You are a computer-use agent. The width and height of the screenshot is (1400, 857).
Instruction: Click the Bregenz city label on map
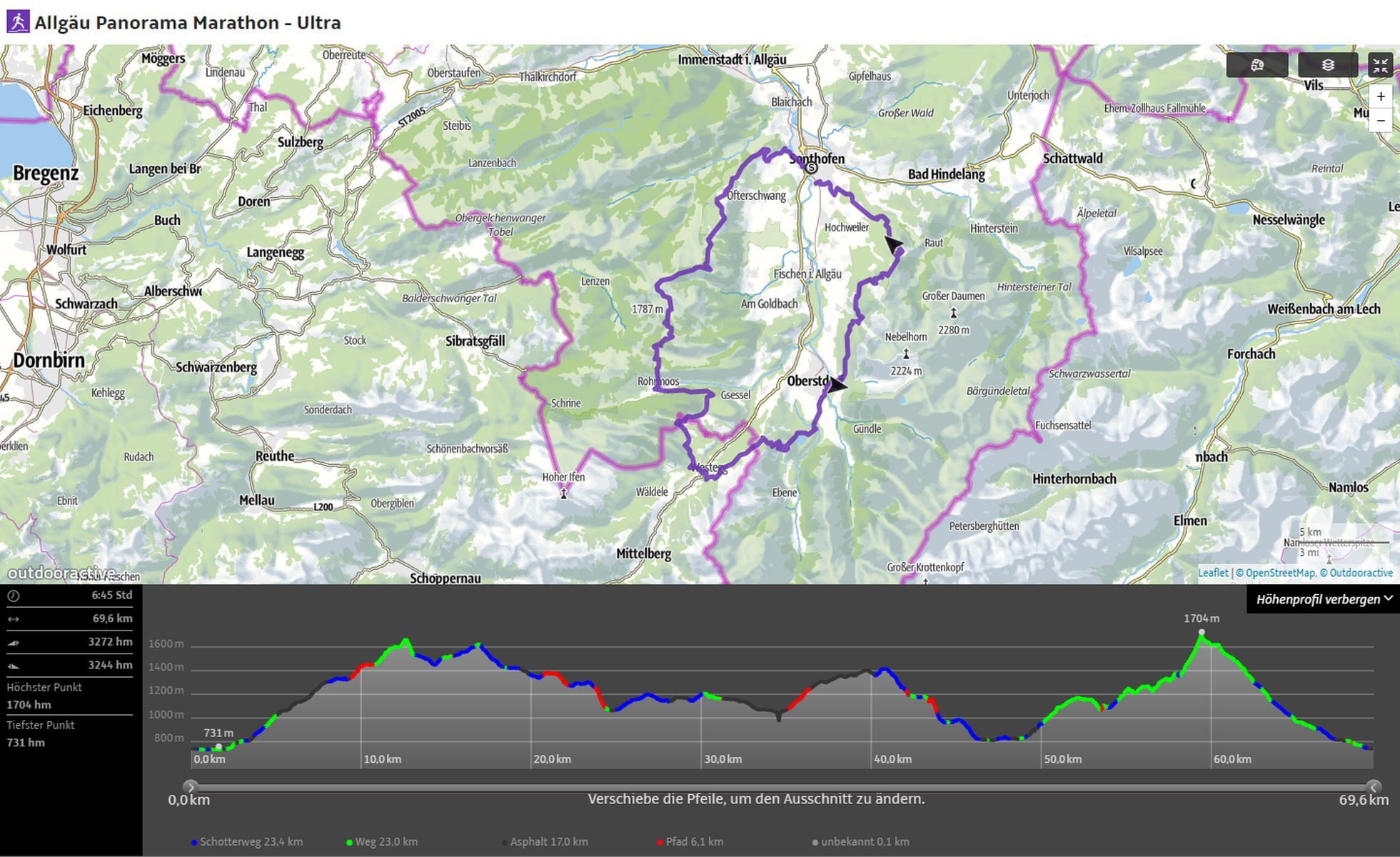point(46,174)
